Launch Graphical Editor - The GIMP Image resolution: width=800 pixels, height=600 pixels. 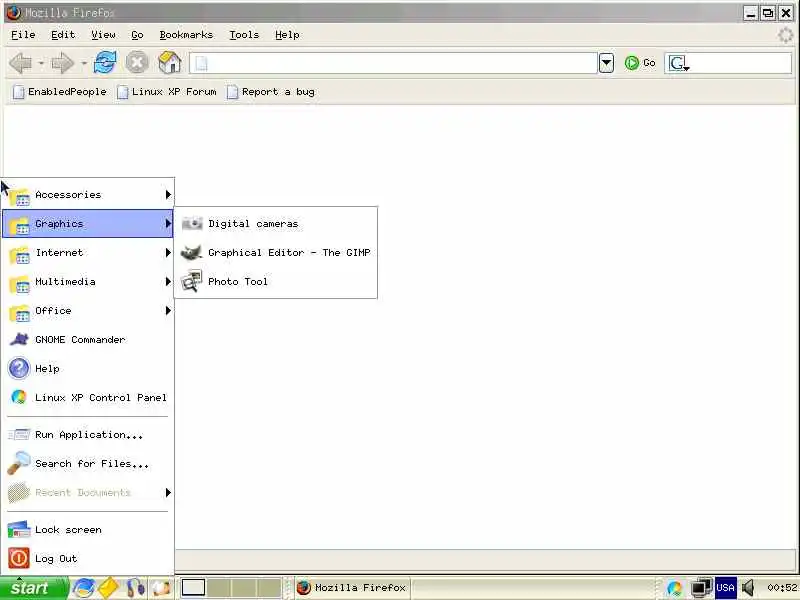(276, 253)
